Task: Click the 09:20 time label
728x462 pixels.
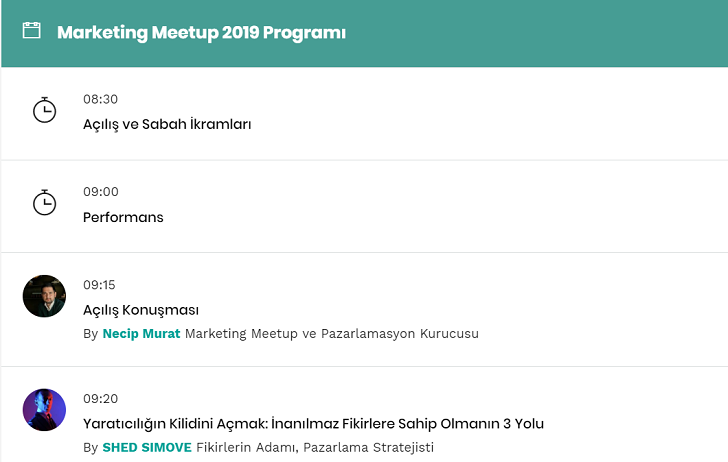Action: click(100, 398)
